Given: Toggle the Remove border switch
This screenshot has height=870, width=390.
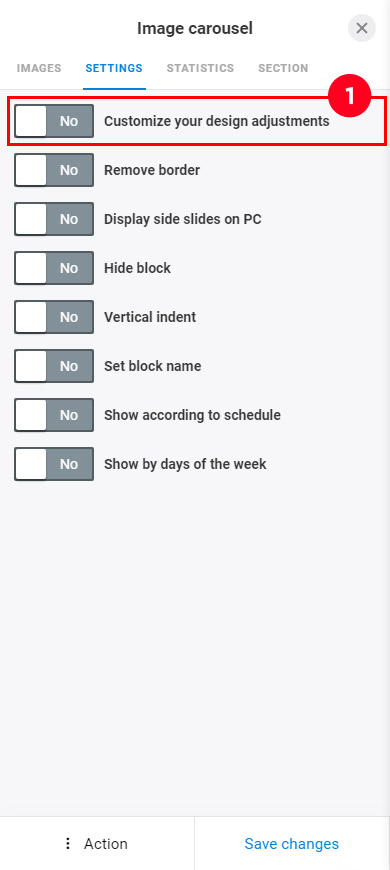Looking at the screenshot, I should coord(54,170).
